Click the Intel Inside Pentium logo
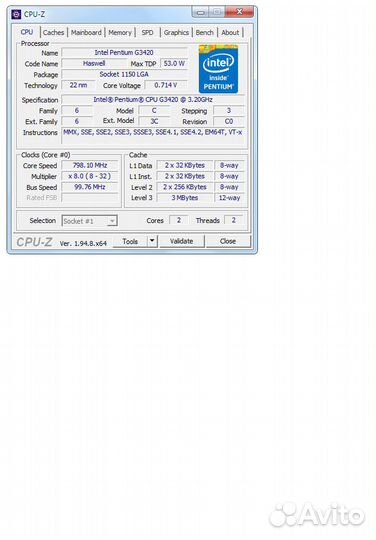This screenshot has width=376, height=540. (218, 69)
